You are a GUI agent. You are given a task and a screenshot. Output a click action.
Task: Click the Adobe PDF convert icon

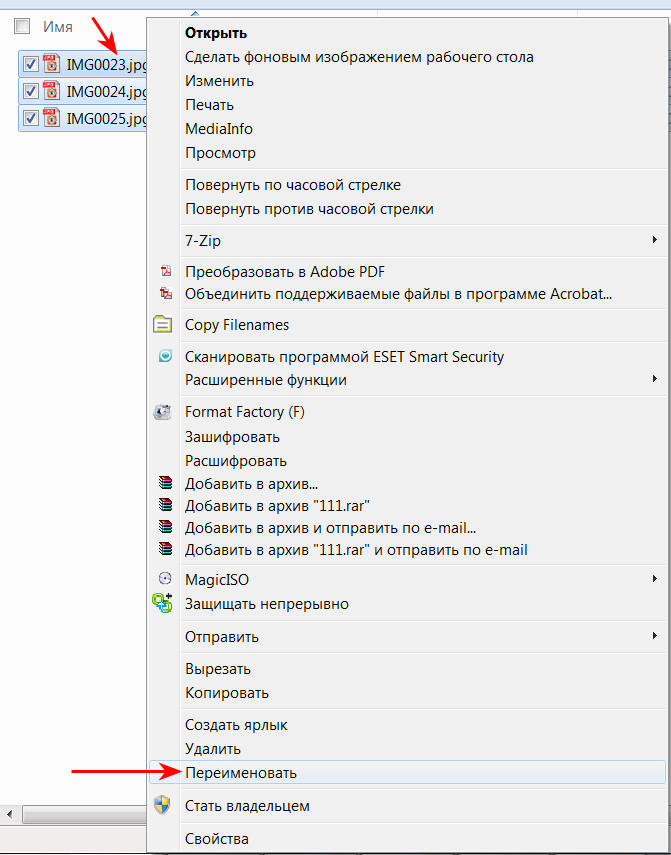pyautogui.click(x=166, y=271)
